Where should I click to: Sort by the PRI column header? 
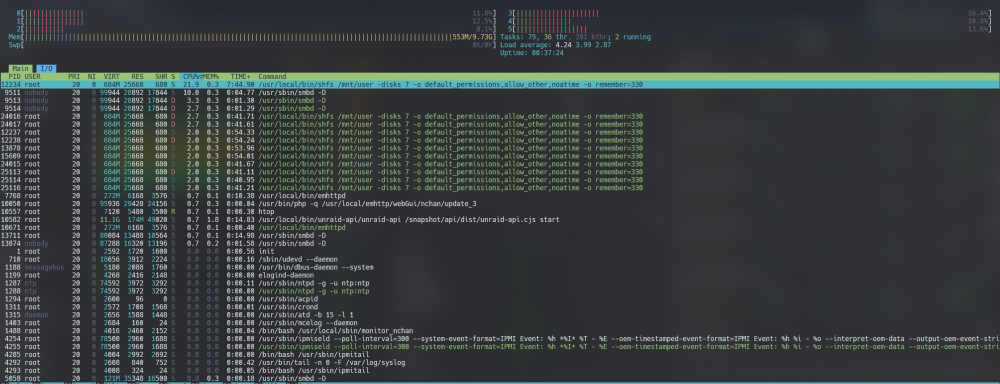(x=74, y=77)
